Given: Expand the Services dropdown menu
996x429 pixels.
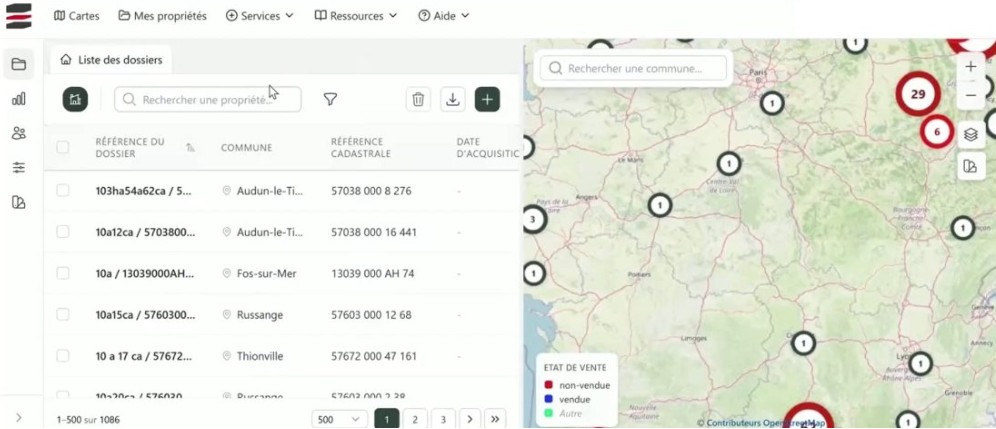Looking at the screenshot, I should pos(259,16).
